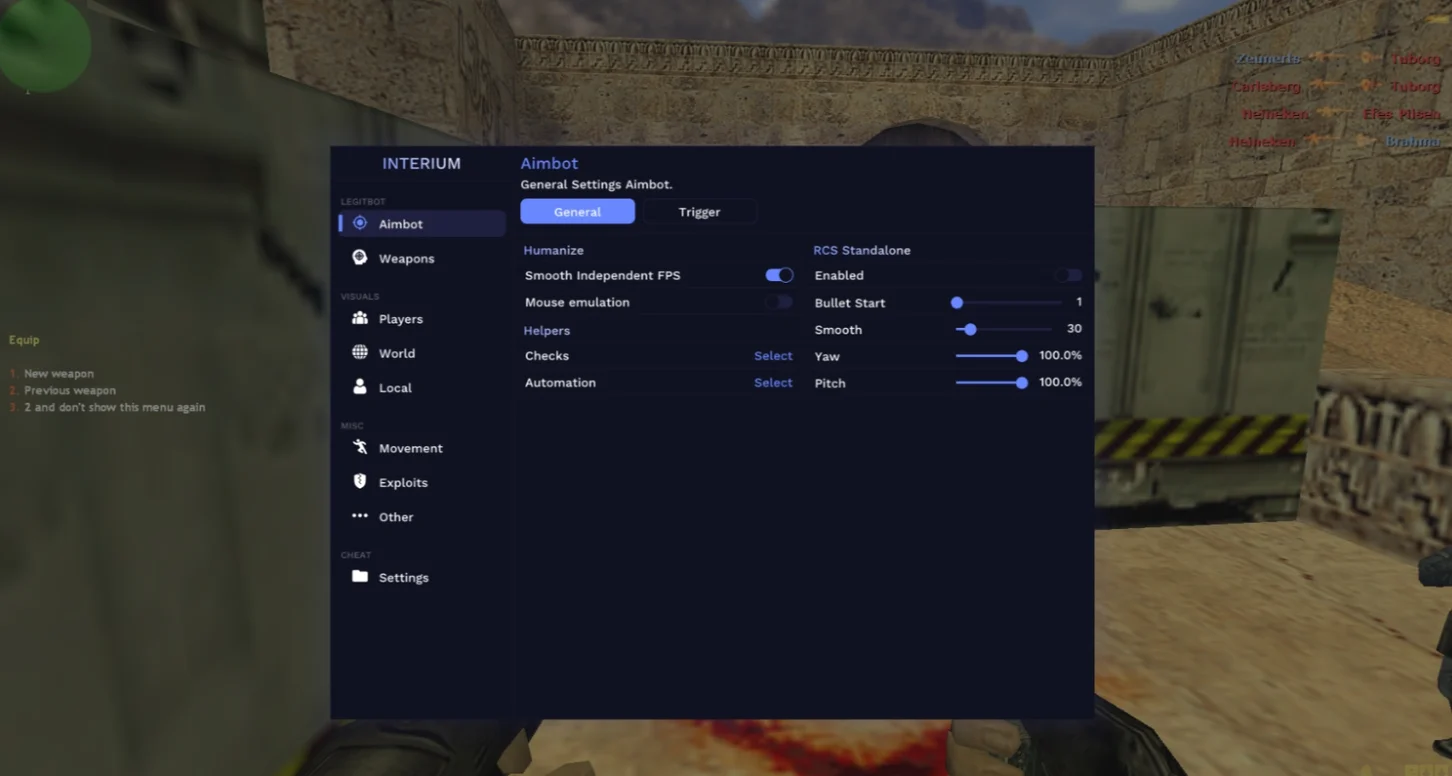This screenshot has height=776, width=1452.
Task: Open the Aimbot section icon in sidebar
Action: [360, 223]
